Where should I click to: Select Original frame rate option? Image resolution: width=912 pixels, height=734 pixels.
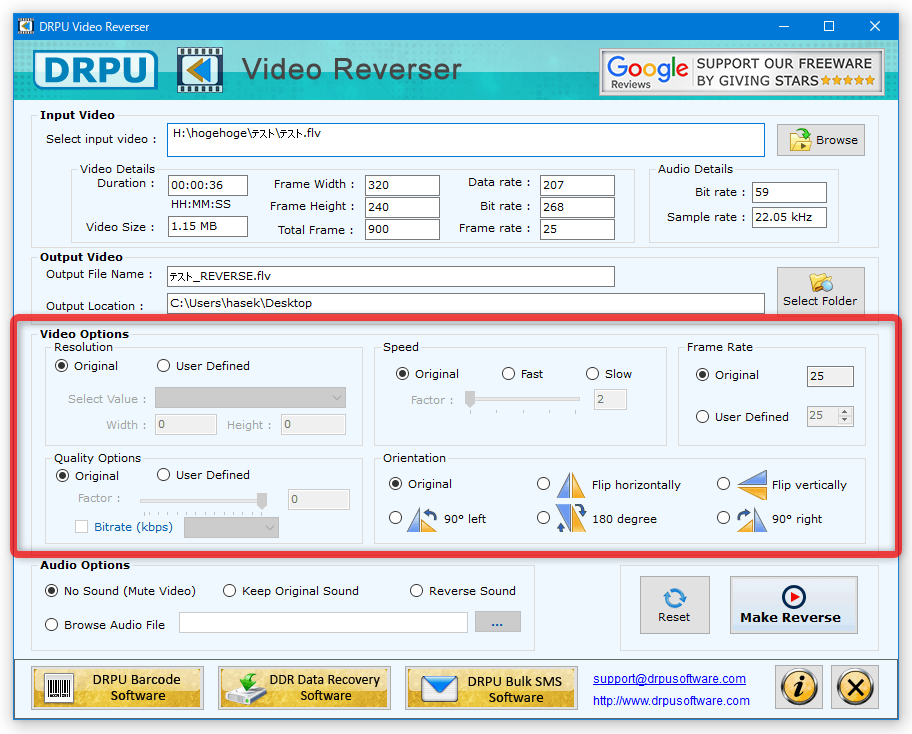coord(703,375)
